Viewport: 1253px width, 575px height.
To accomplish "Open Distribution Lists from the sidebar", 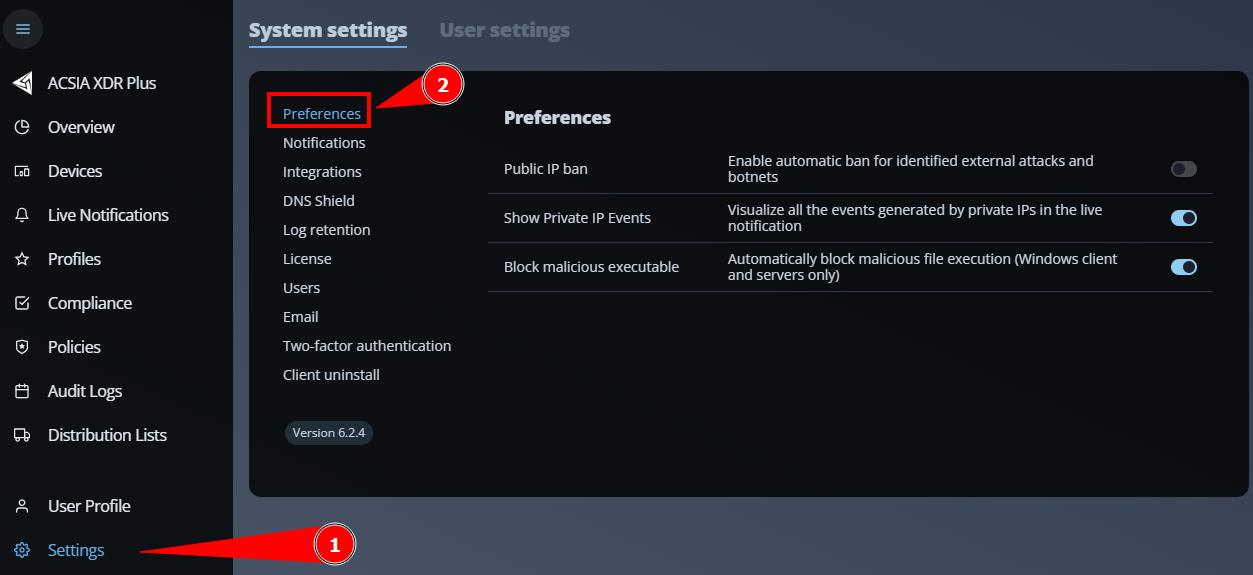I will [107, 435].
